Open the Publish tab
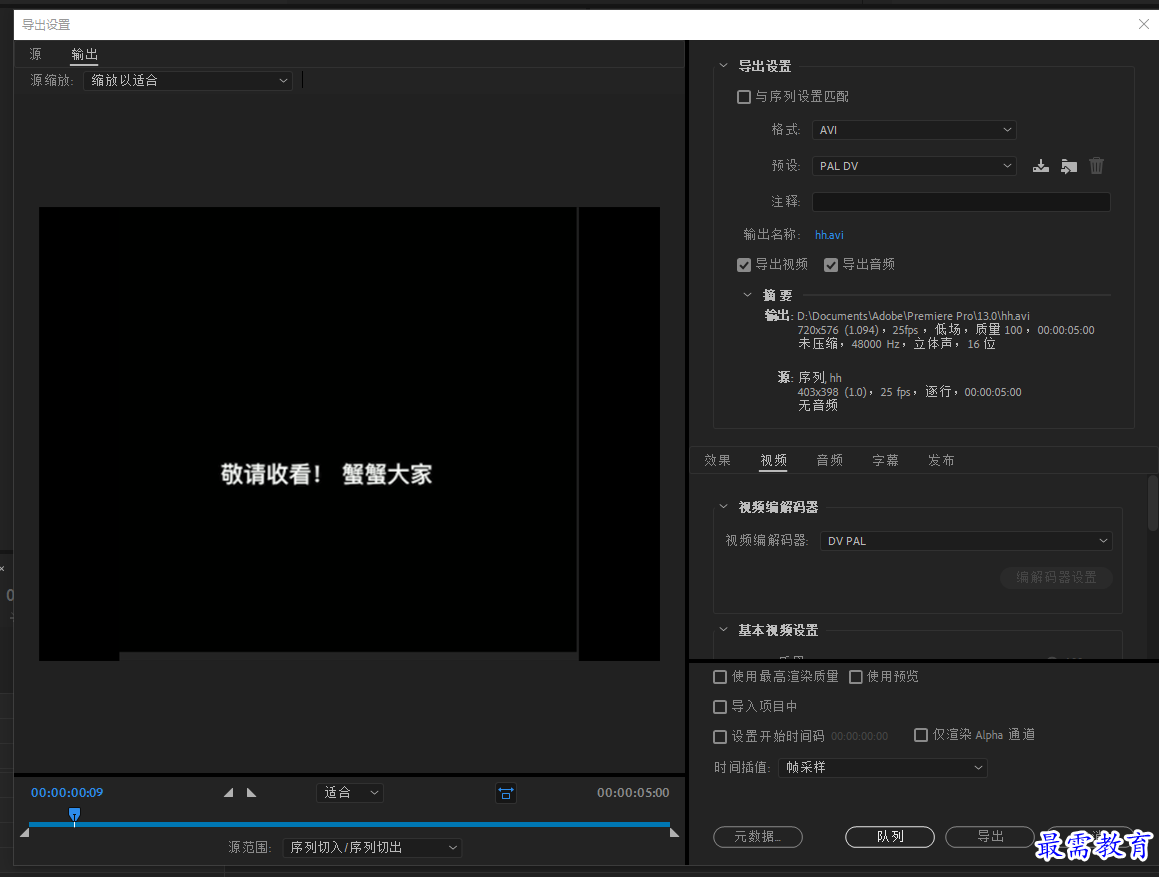Screen dimensions: 1159x877 tap(941, 460)
